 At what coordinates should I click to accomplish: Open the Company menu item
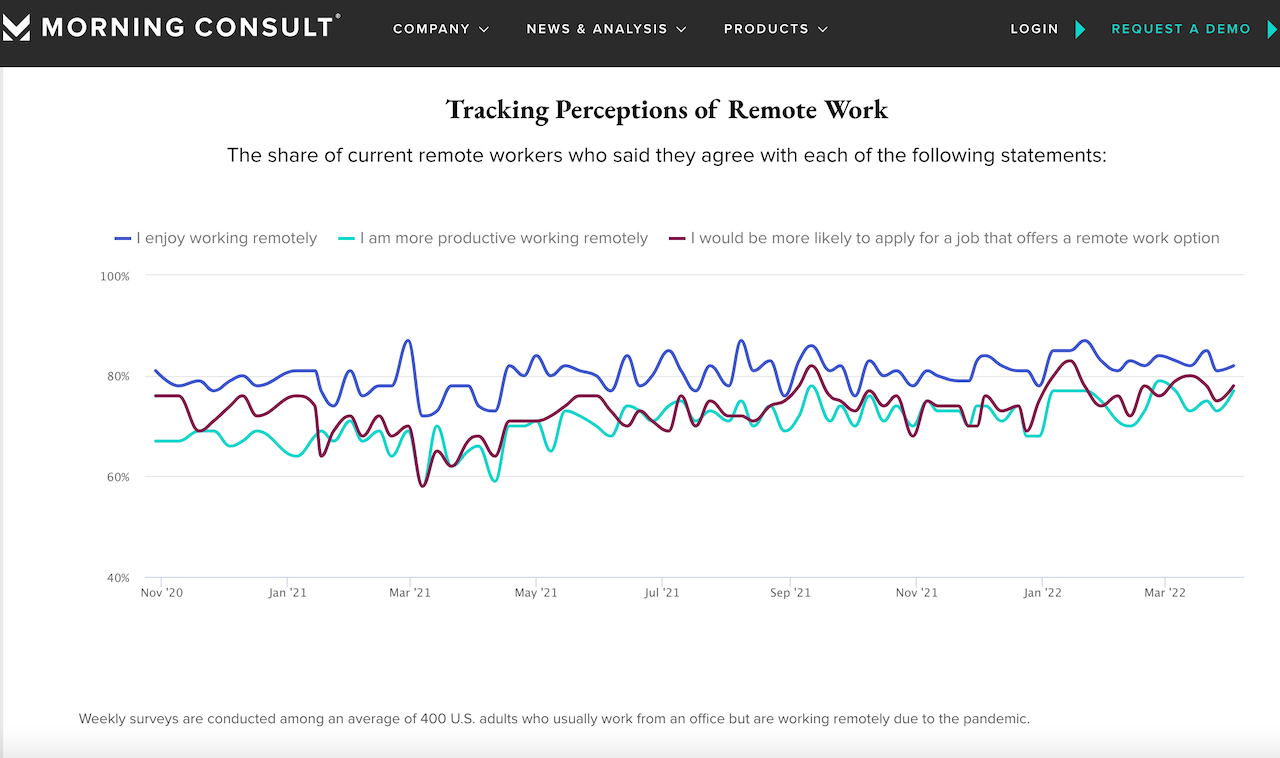pos(431,29)
